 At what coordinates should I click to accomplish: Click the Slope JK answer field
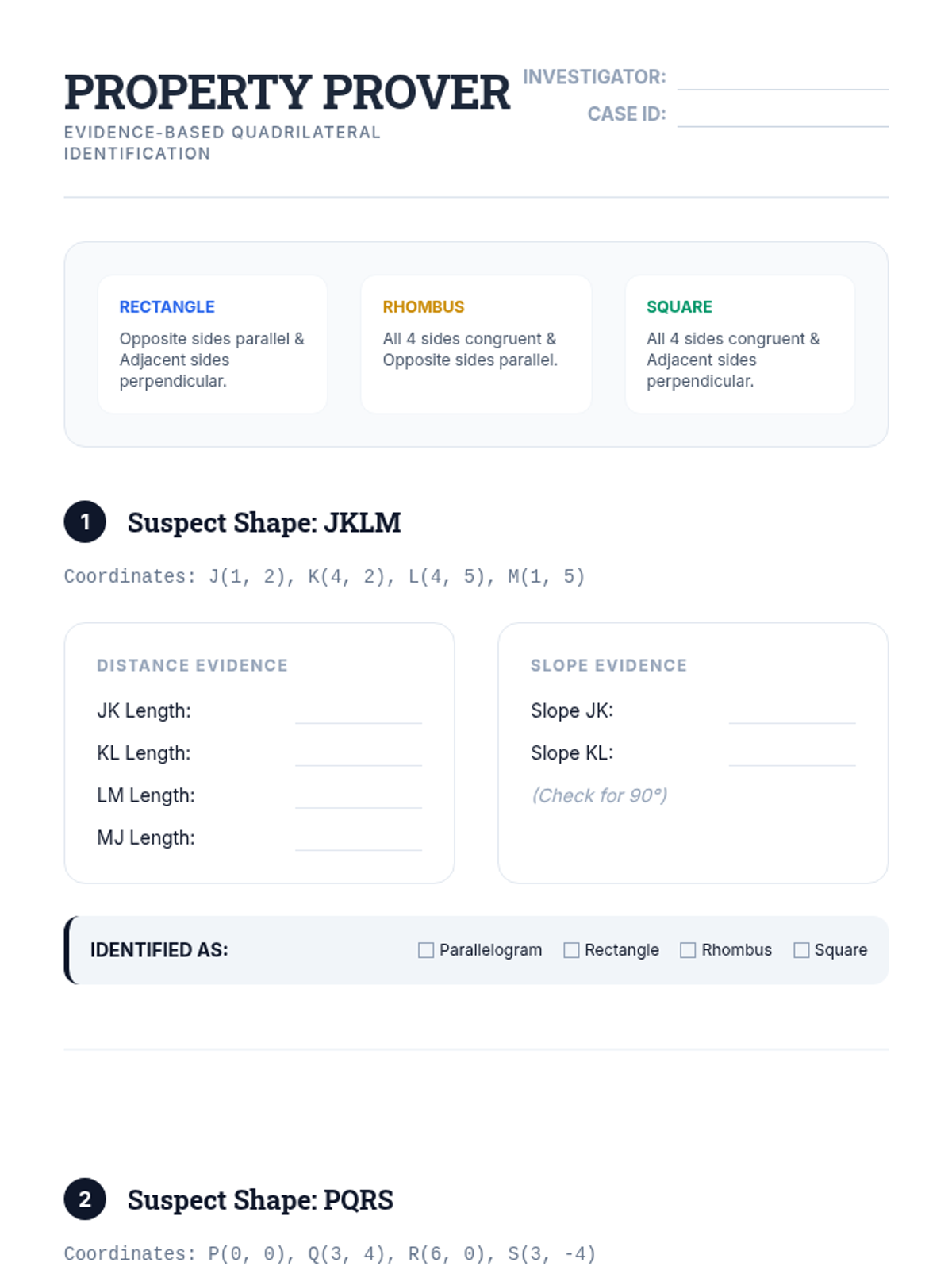[x=793, y=711]
